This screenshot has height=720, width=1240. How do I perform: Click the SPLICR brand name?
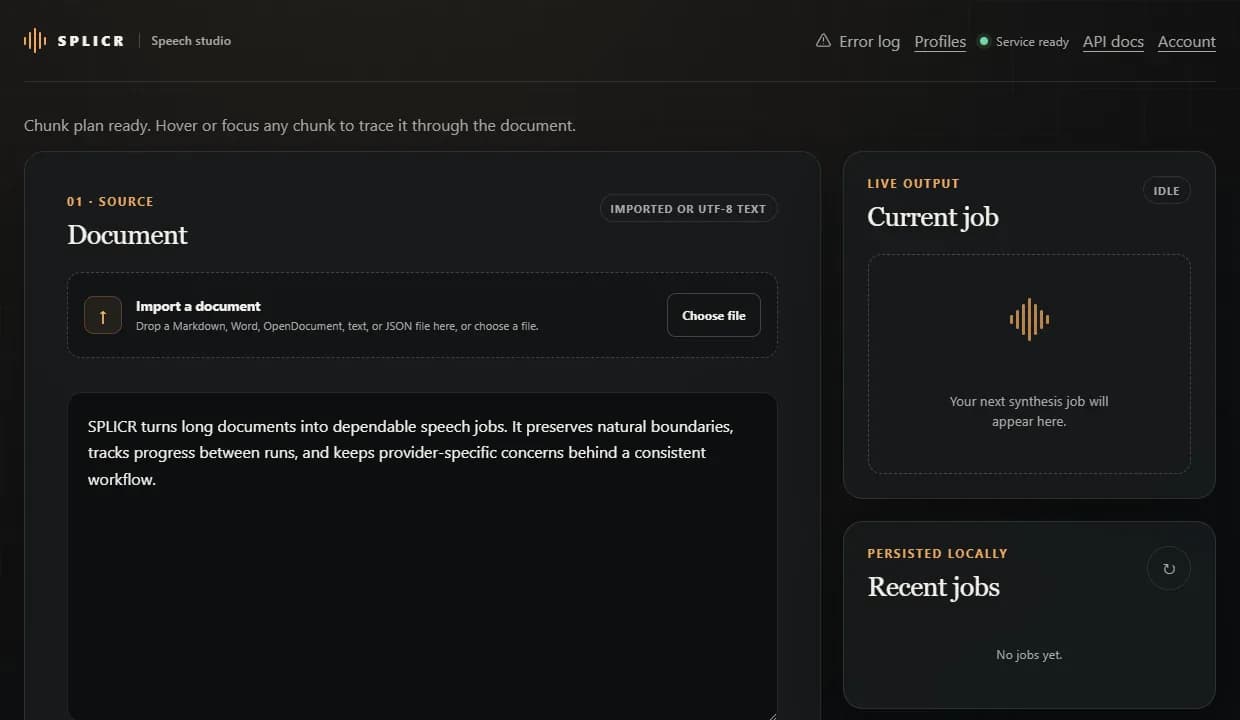tap(91, 41)
